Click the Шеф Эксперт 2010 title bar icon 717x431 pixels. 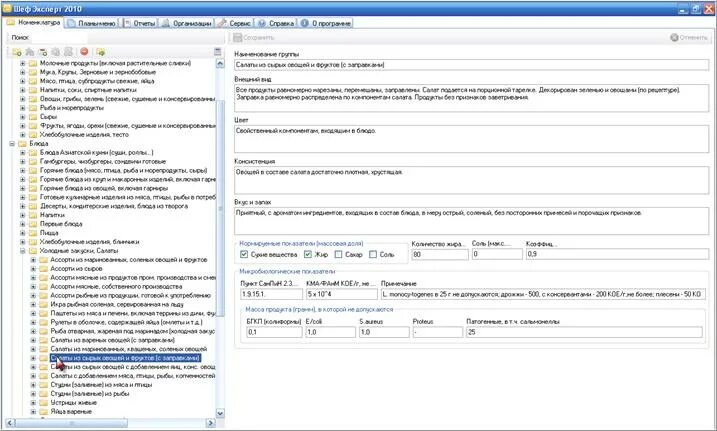click(x=7, y=8)
